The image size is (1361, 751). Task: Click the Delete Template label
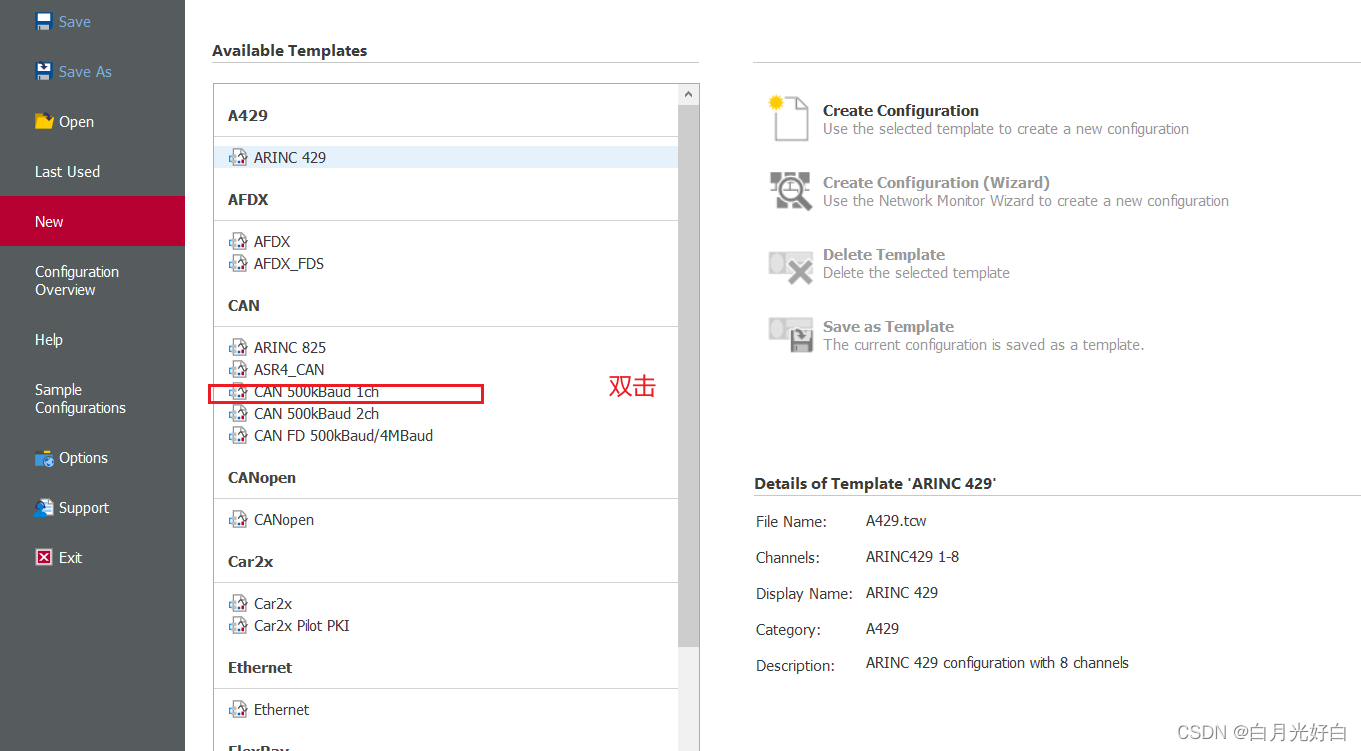pyautogui.click(x=884, y=254)
